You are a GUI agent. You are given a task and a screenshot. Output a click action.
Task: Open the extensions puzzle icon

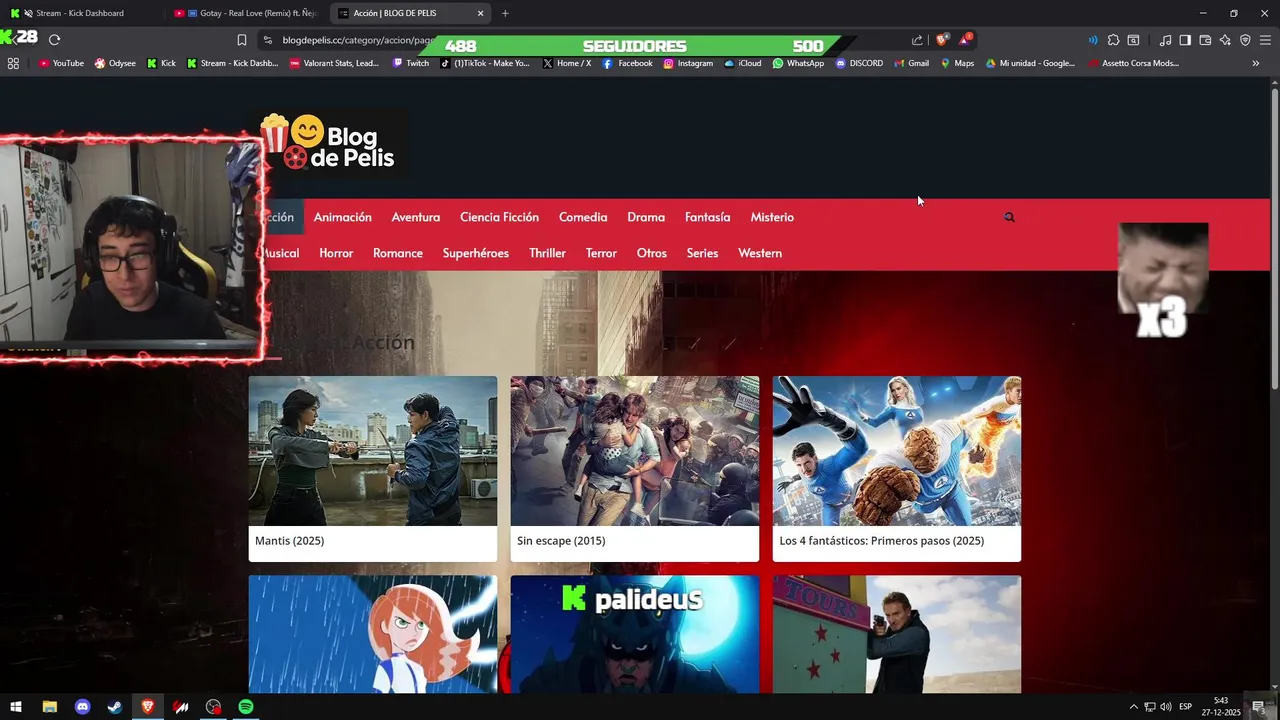coord(1113,40)
